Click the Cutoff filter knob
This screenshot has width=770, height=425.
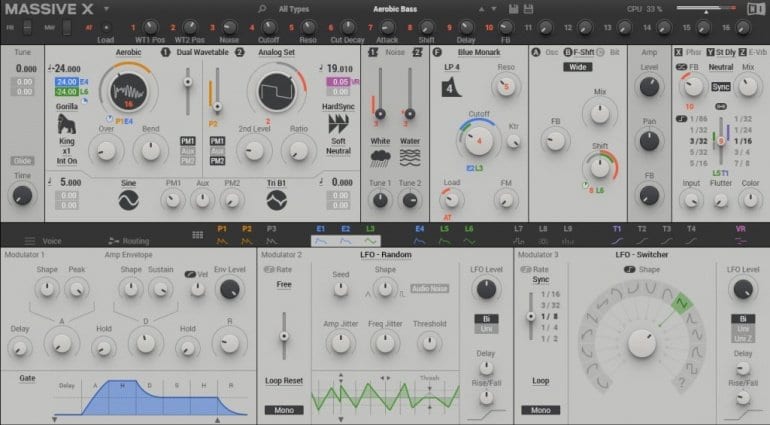tap(479, 141)
